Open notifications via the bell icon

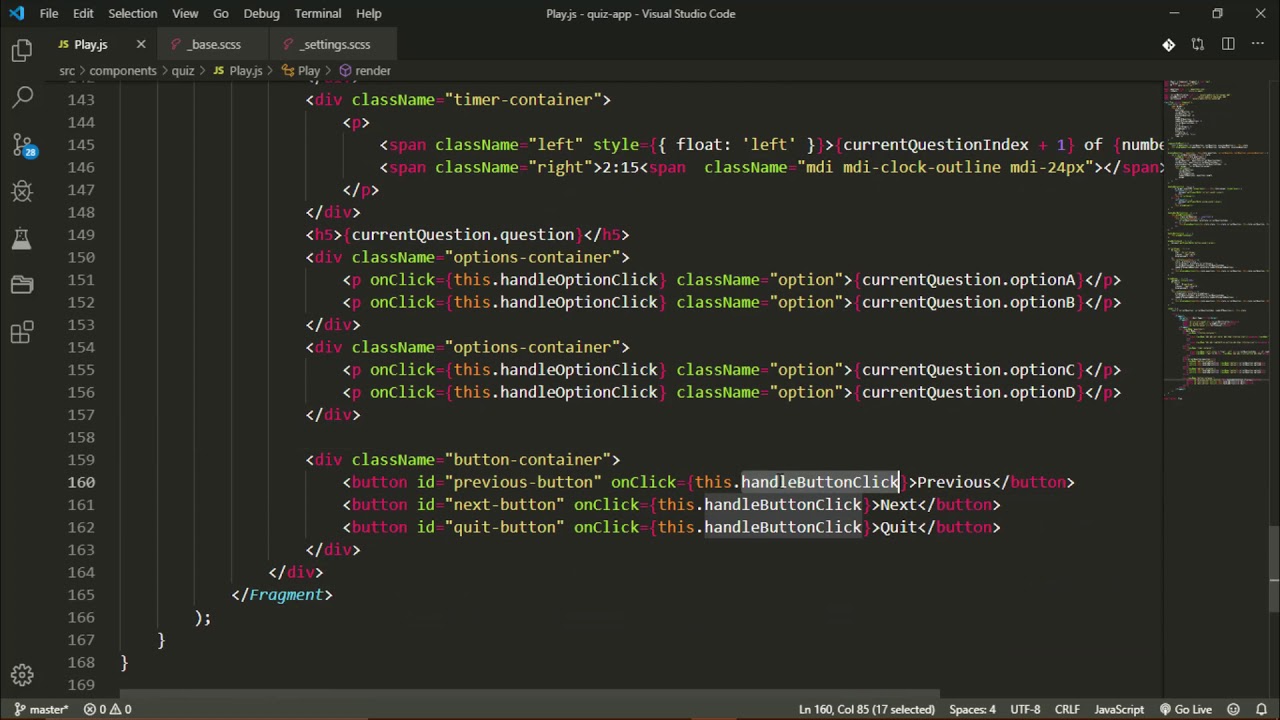[1261, 709]
